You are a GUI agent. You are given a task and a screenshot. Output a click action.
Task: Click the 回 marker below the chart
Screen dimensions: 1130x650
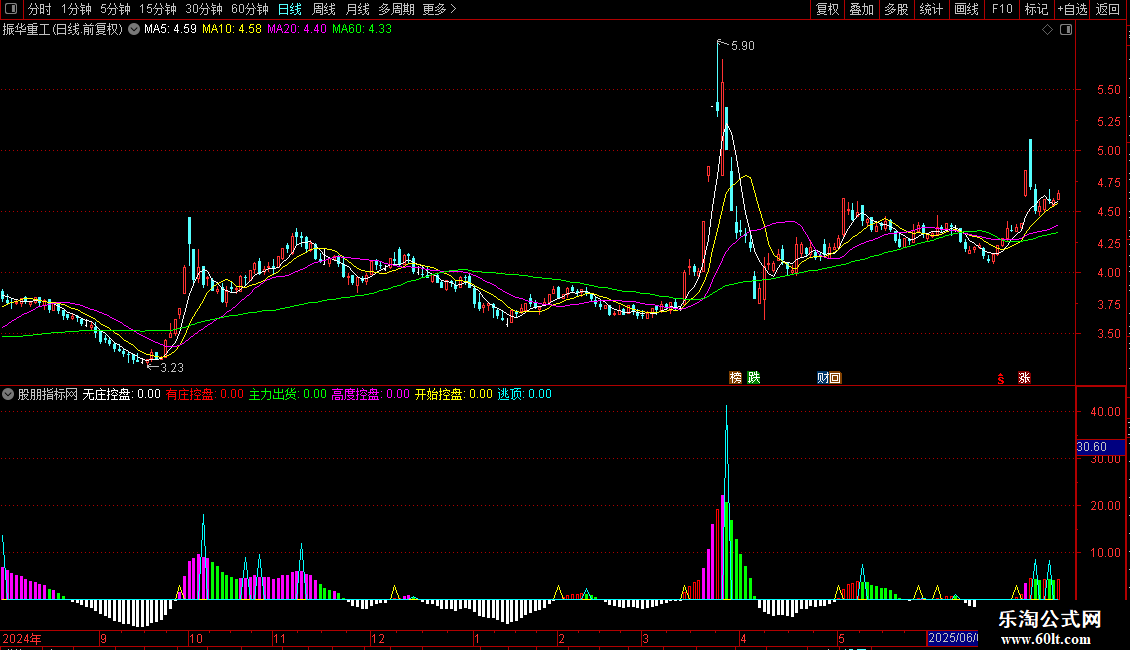835,378
